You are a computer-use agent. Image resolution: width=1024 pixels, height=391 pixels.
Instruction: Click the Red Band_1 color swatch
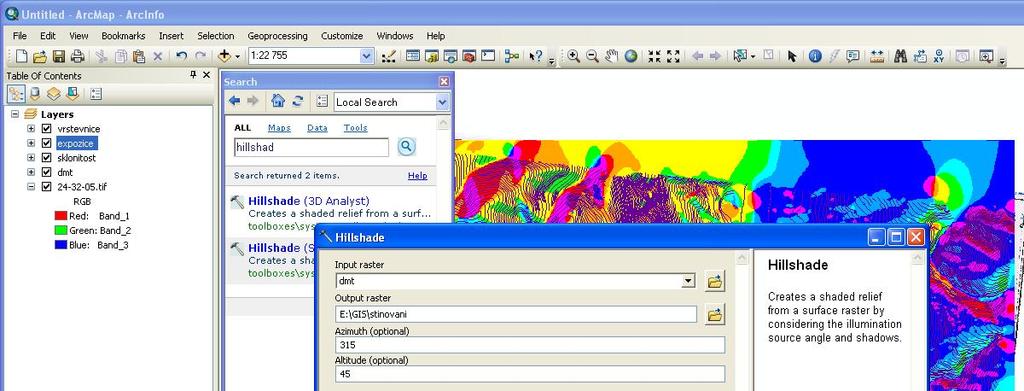point(61,215)
